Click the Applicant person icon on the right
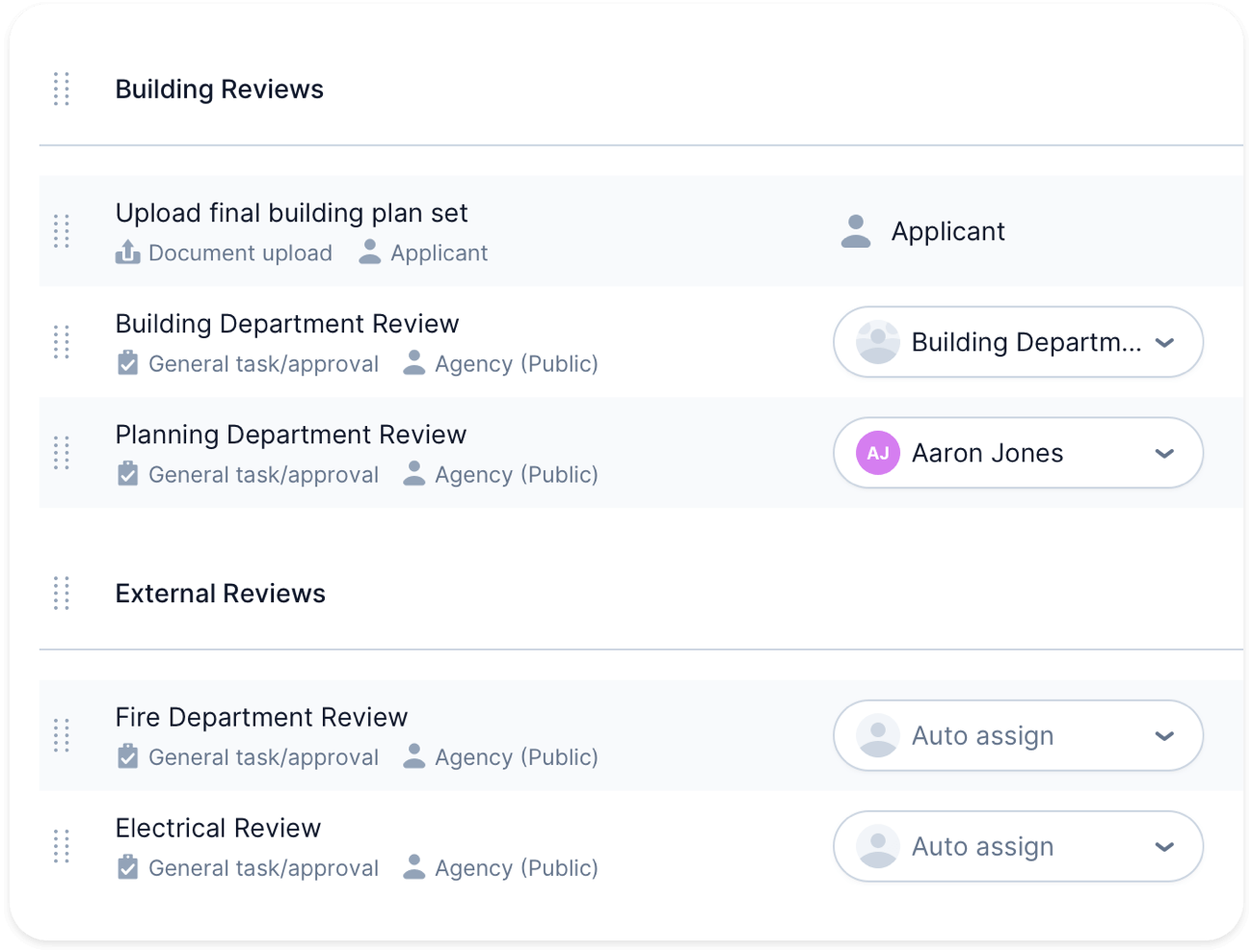Screen dimensions: 1253x952 [x=856, y=231]
